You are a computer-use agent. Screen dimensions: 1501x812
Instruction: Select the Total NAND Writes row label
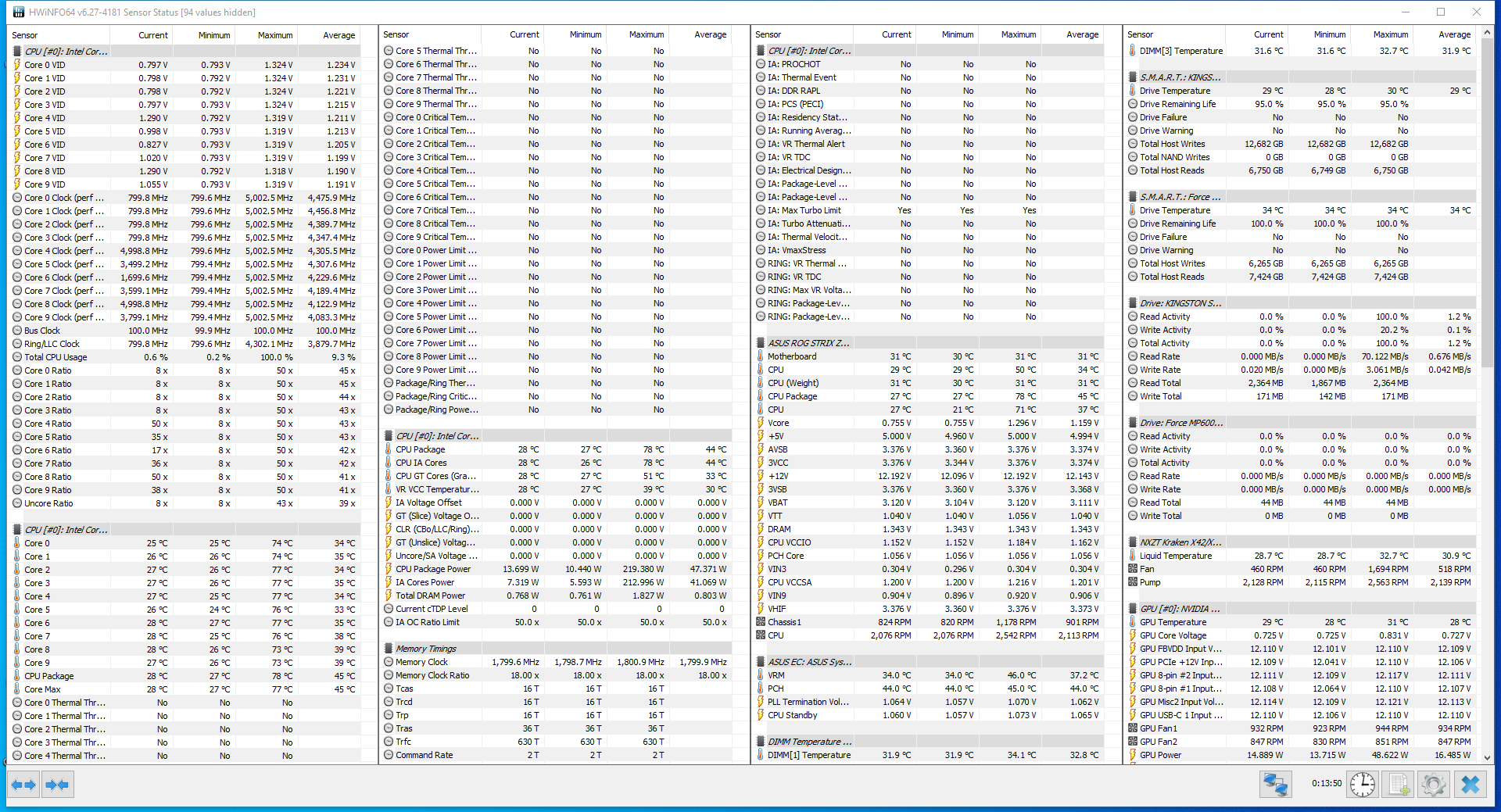1174,157
